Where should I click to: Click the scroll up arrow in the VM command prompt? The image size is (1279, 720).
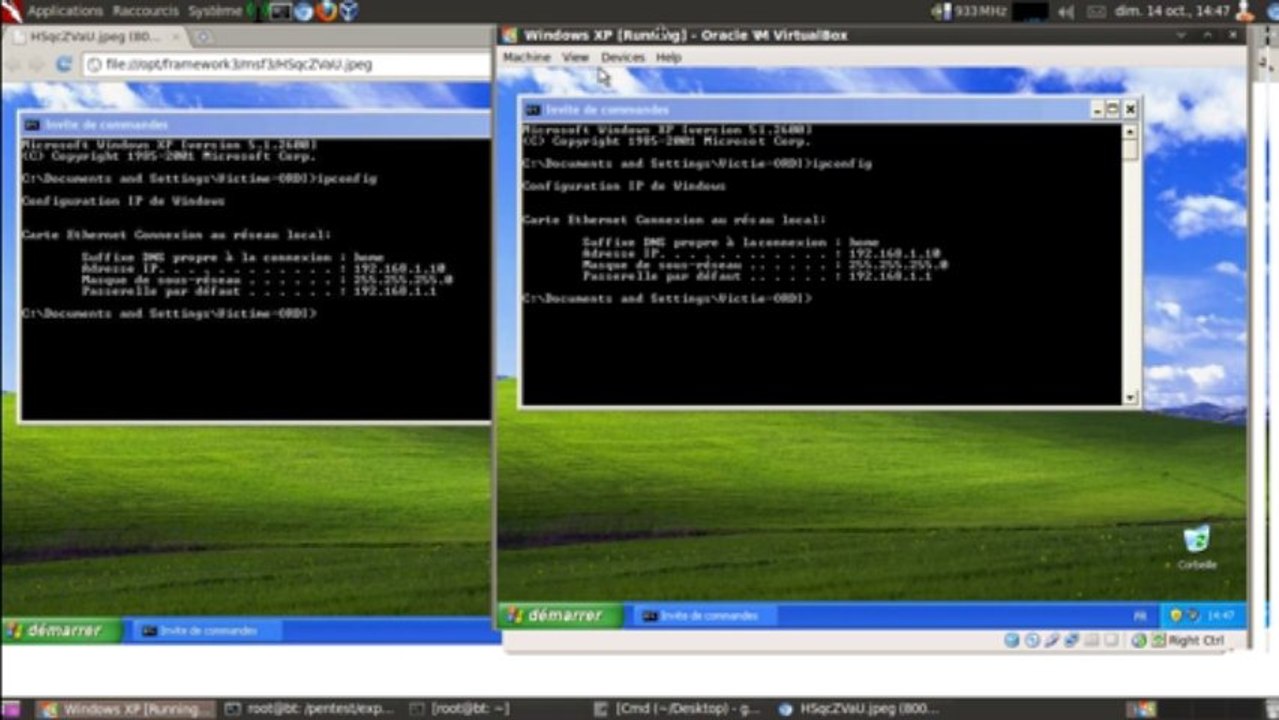point(1130,132)
